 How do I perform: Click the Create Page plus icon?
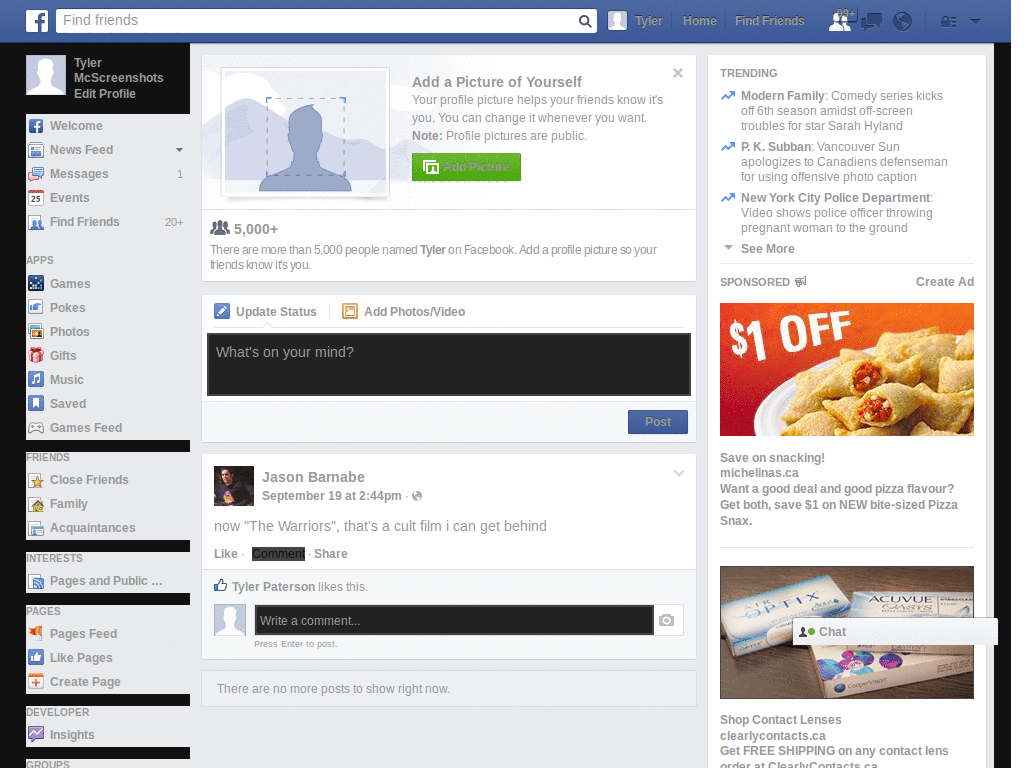tap(36, 682)
